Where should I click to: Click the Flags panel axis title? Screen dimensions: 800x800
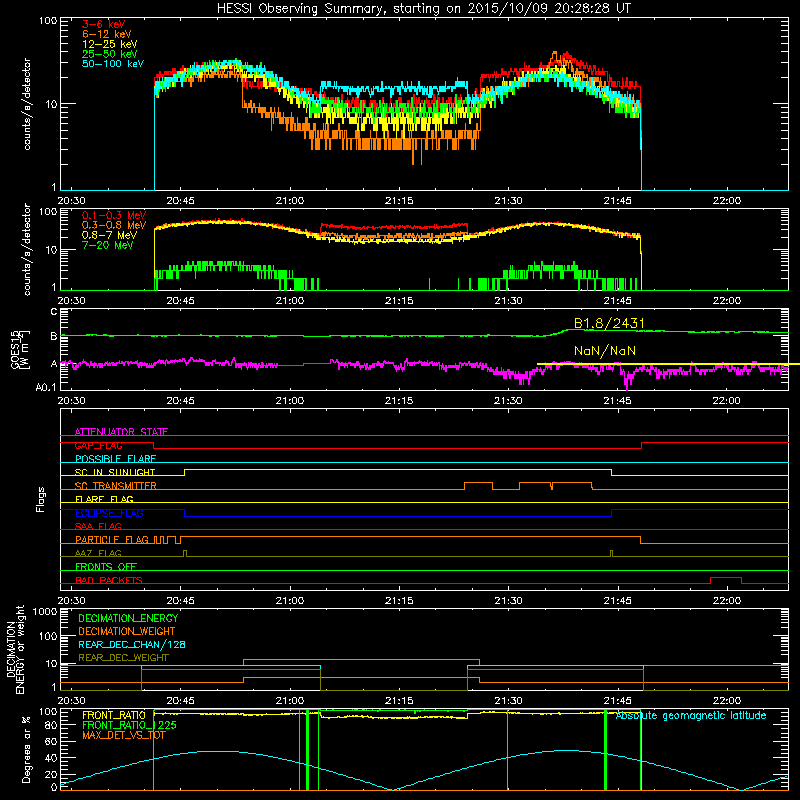click(41, 499)
